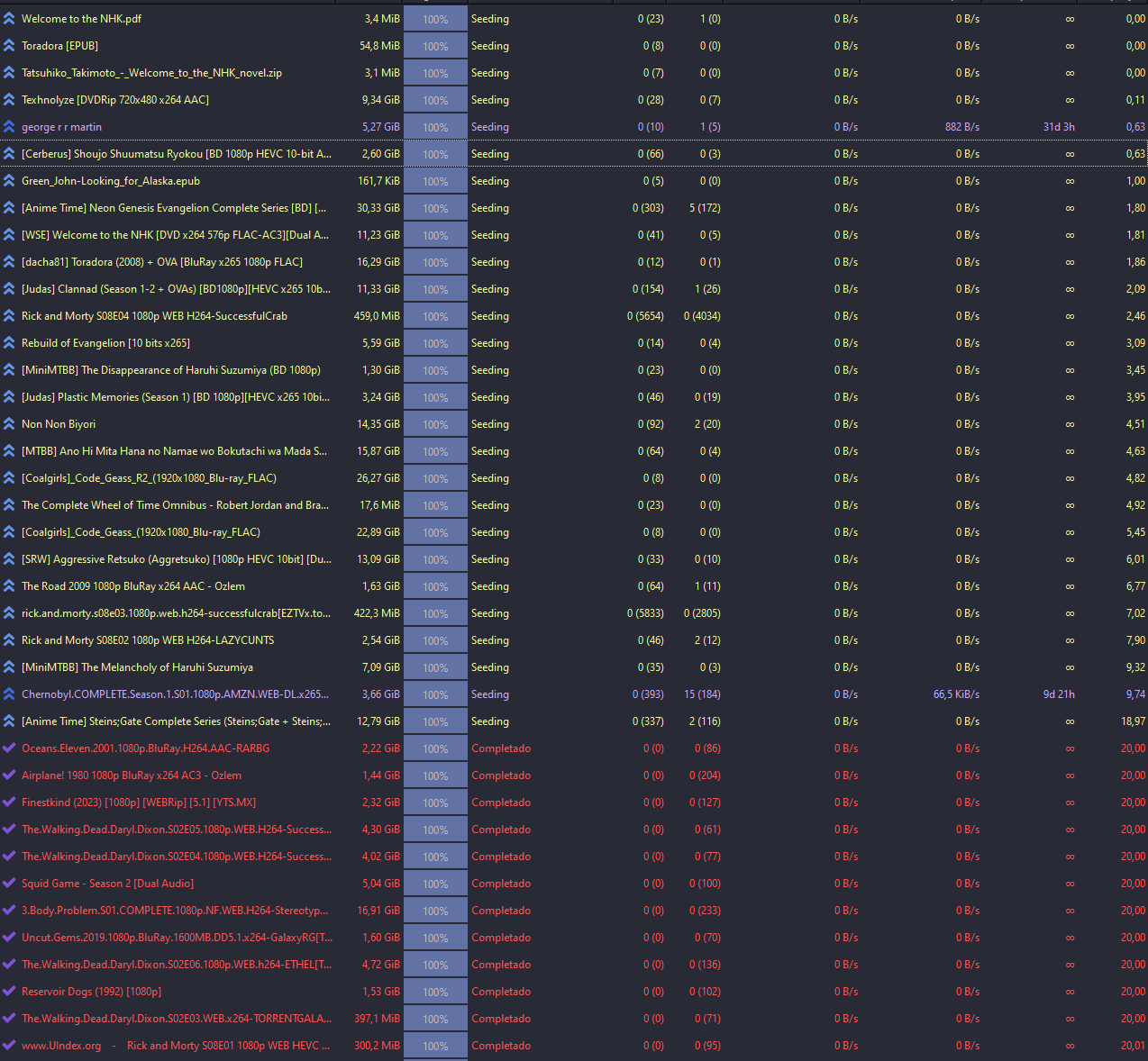Click the 66,5 KiB/s upload speed value

coord(956,694)
